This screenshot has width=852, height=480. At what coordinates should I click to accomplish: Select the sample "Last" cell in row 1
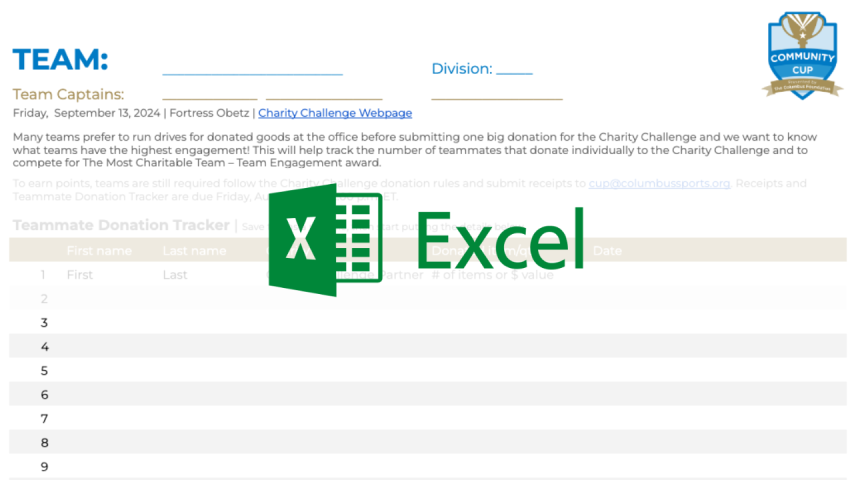click(175, 275)
